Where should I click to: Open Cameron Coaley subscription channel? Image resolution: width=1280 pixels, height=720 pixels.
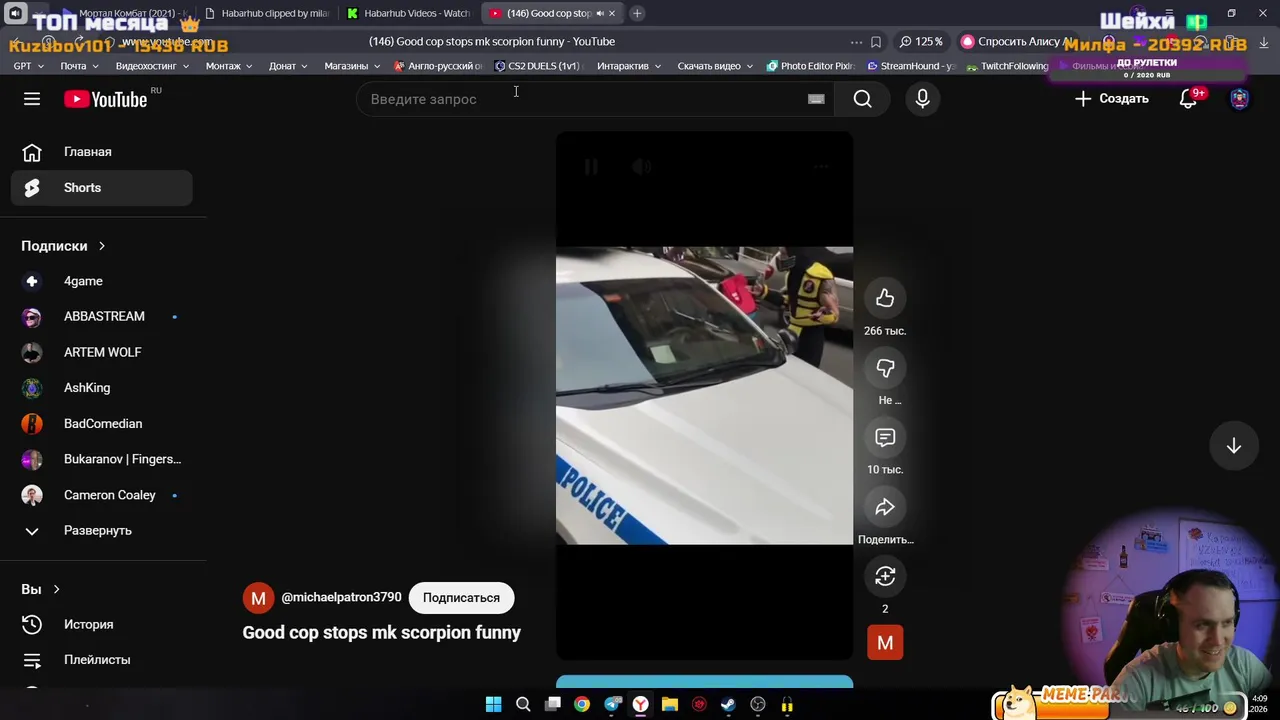tap(101, 495)
